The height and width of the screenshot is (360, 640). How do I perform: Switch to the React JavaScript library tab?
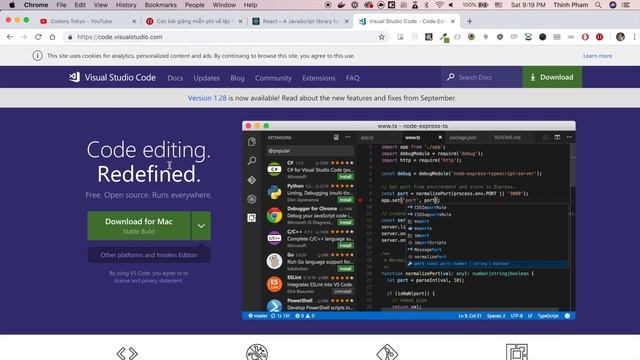300,21
